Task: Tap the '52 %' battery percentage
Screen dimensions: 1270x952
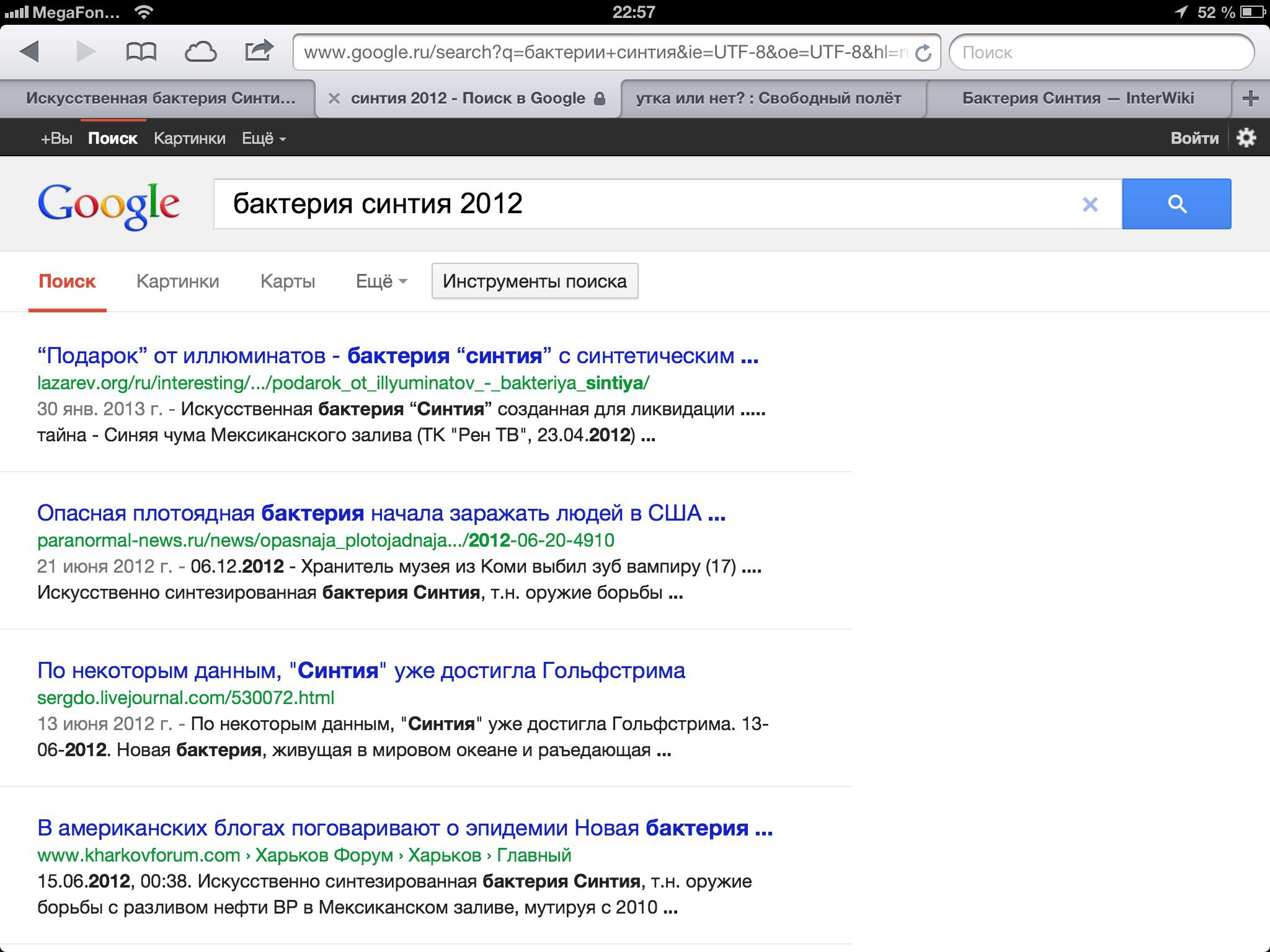Action: (x=1216, y=12)
